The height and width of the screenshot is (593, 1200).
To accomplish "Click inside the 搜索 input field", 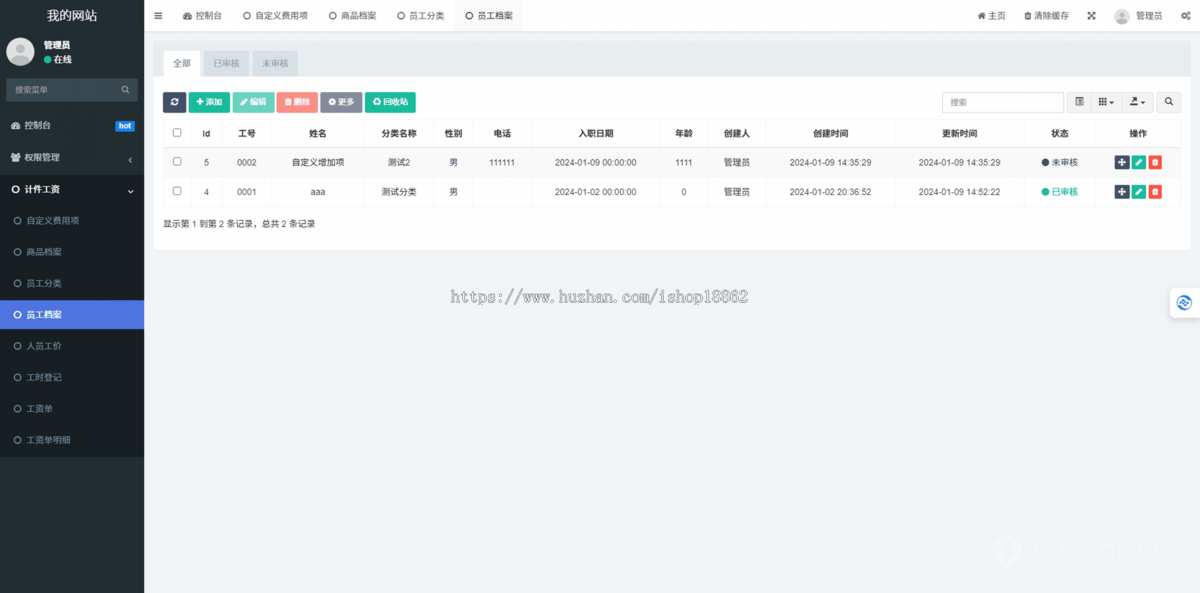I will coord(1000,102).
